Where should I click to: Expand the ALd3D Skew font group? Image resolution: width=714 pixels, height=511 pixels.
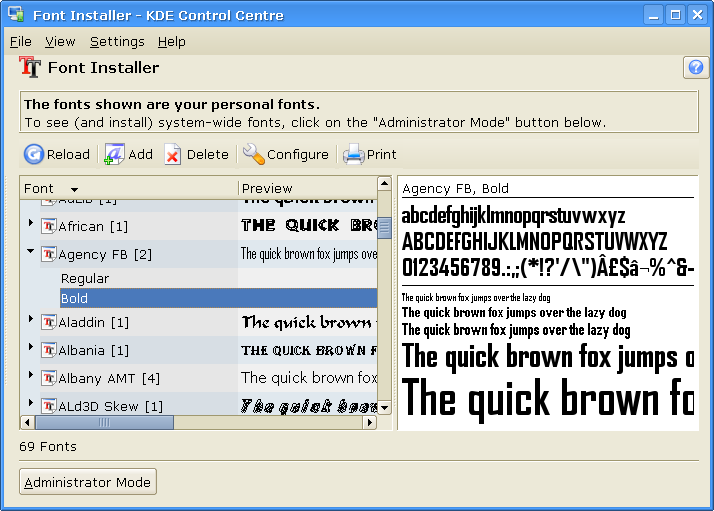31,403
